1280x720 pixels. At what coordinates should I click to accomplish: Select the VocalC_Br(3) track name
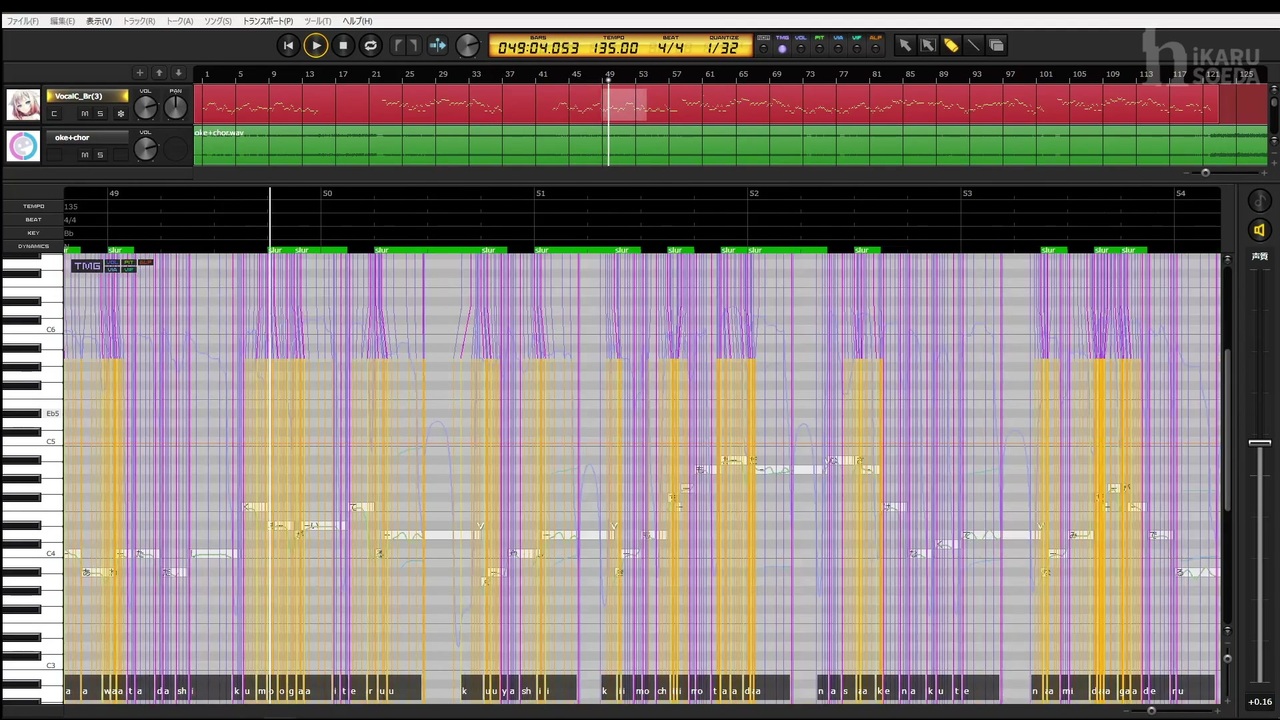(87, 96)
